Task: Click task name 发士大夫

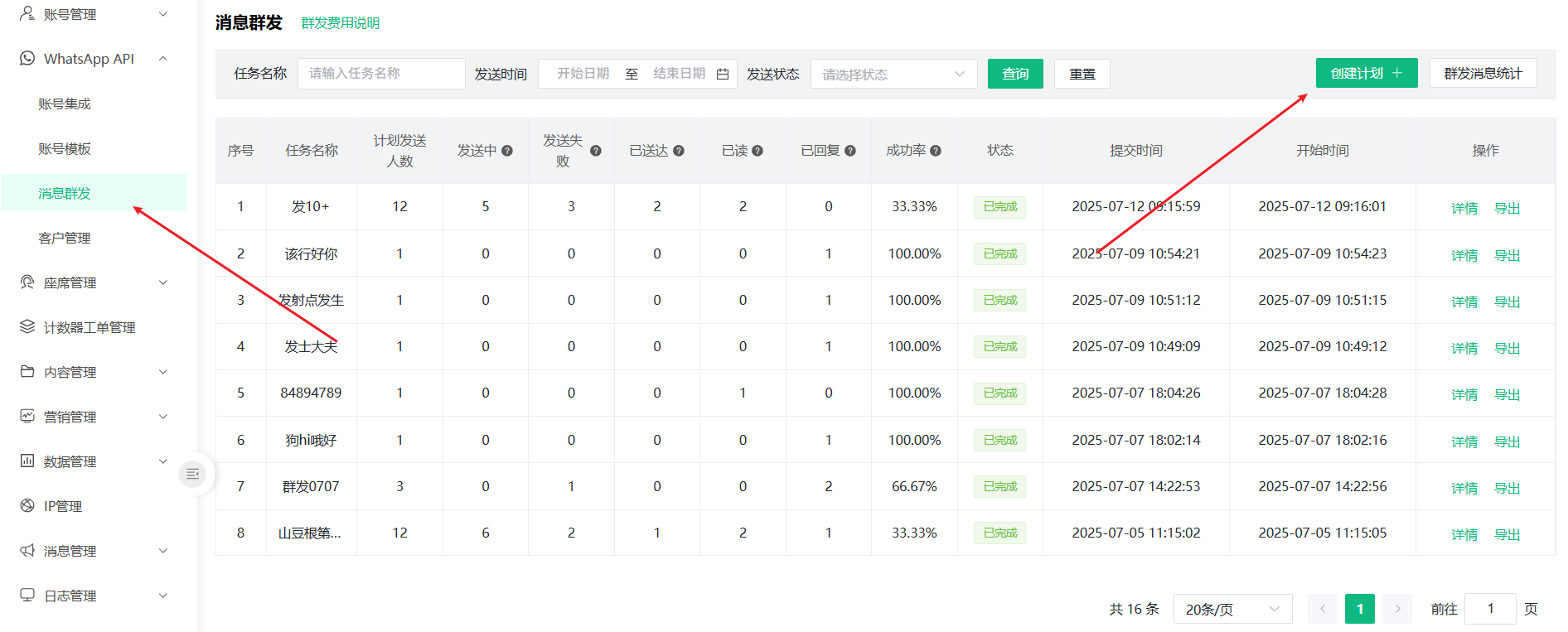Action: (312, 346)
